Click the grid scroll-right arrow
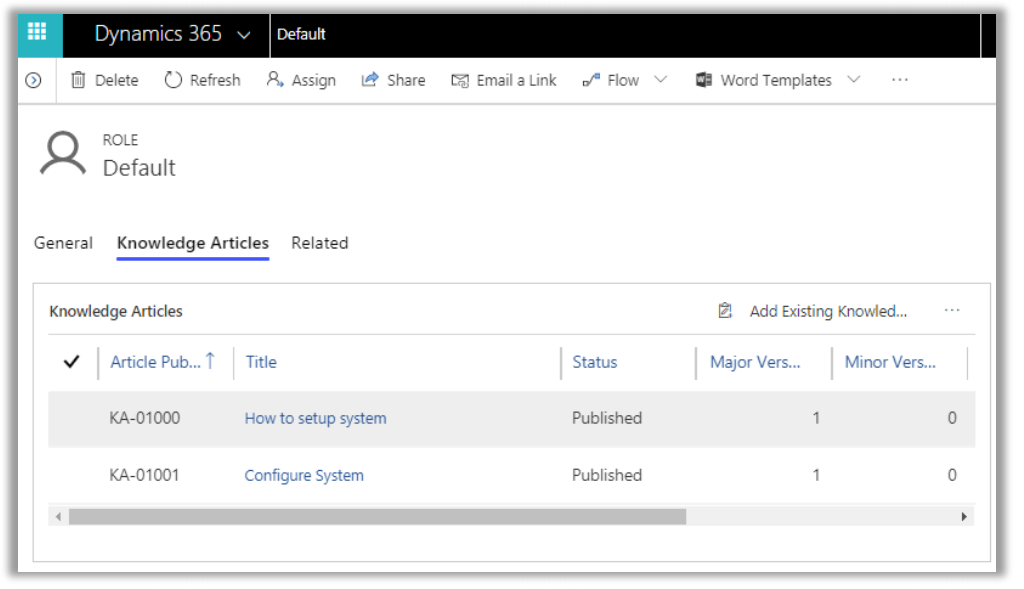This screenshot has width=1024, height=589. point(964,517)
